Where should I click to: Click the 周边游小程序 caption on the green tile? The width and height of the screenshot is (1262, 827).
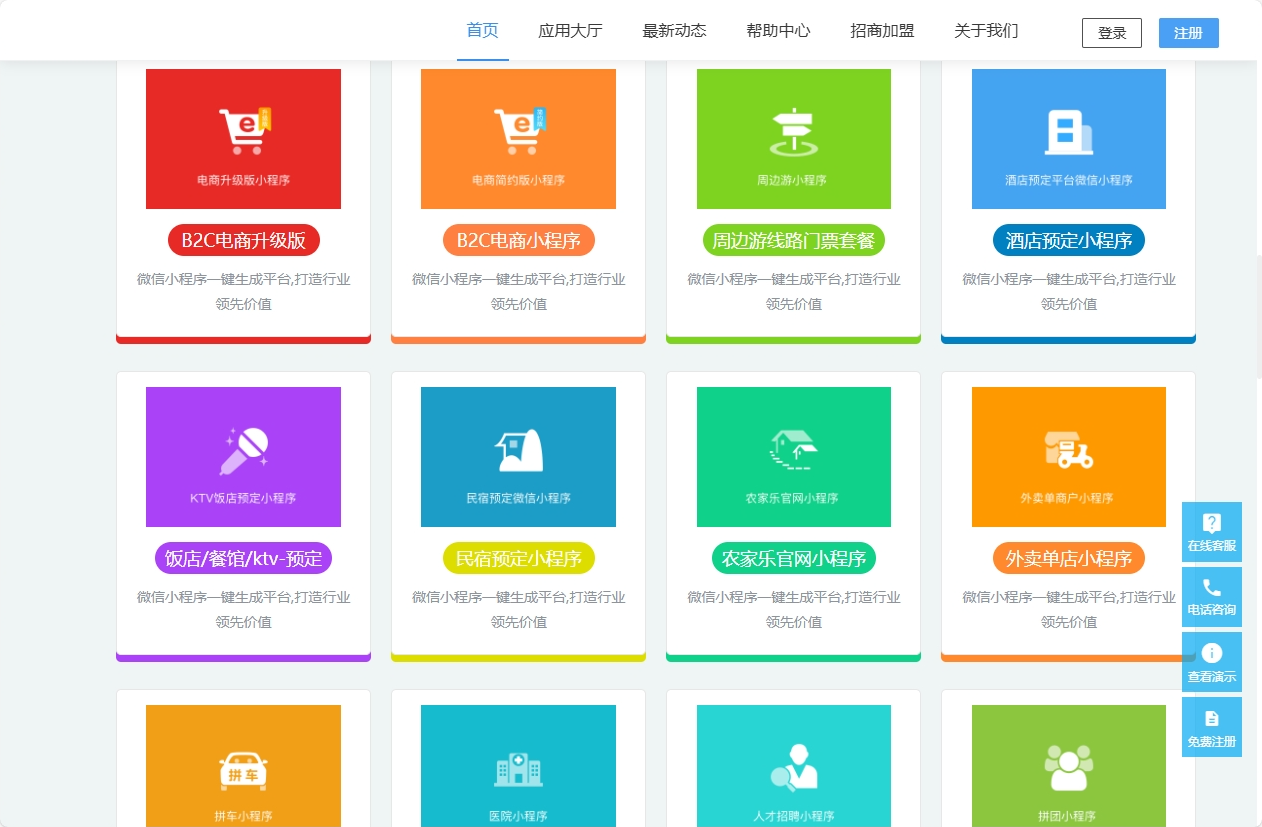pyautogui.click(x=792, y=180)
